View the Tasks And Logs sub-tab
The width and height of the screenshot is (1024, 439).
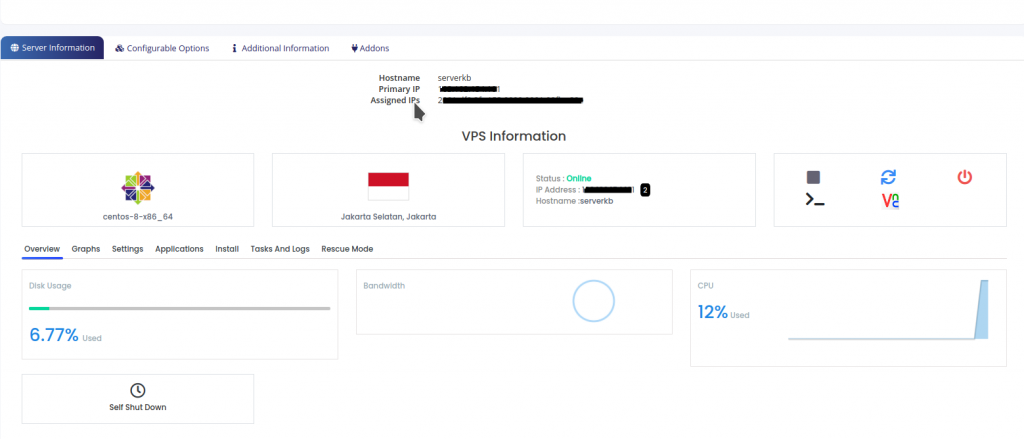coord(280,249)
